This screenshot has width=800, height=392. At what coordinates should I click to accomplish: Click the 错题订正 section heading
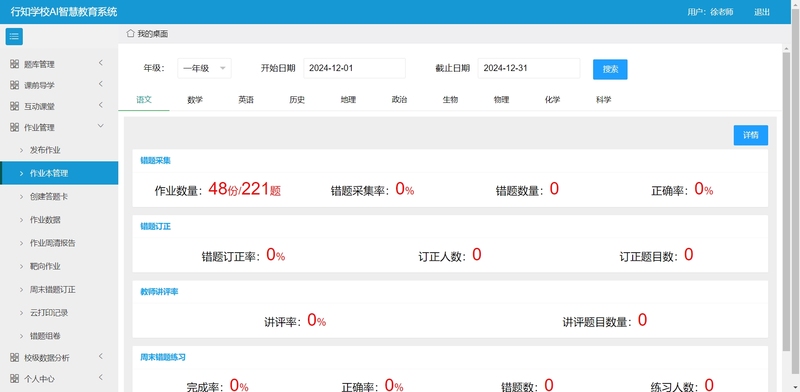(x=155, y=226)
